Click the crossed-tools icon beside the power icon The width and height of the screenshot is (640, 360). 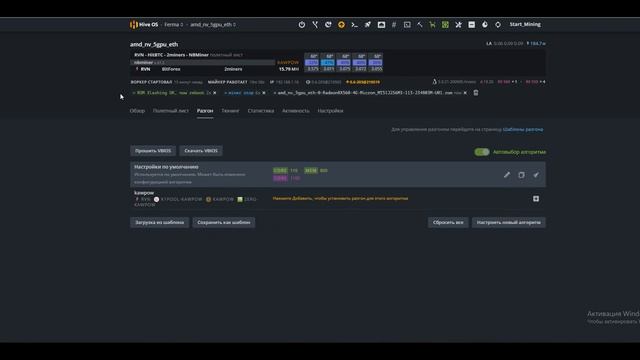(x=315, y=24)
